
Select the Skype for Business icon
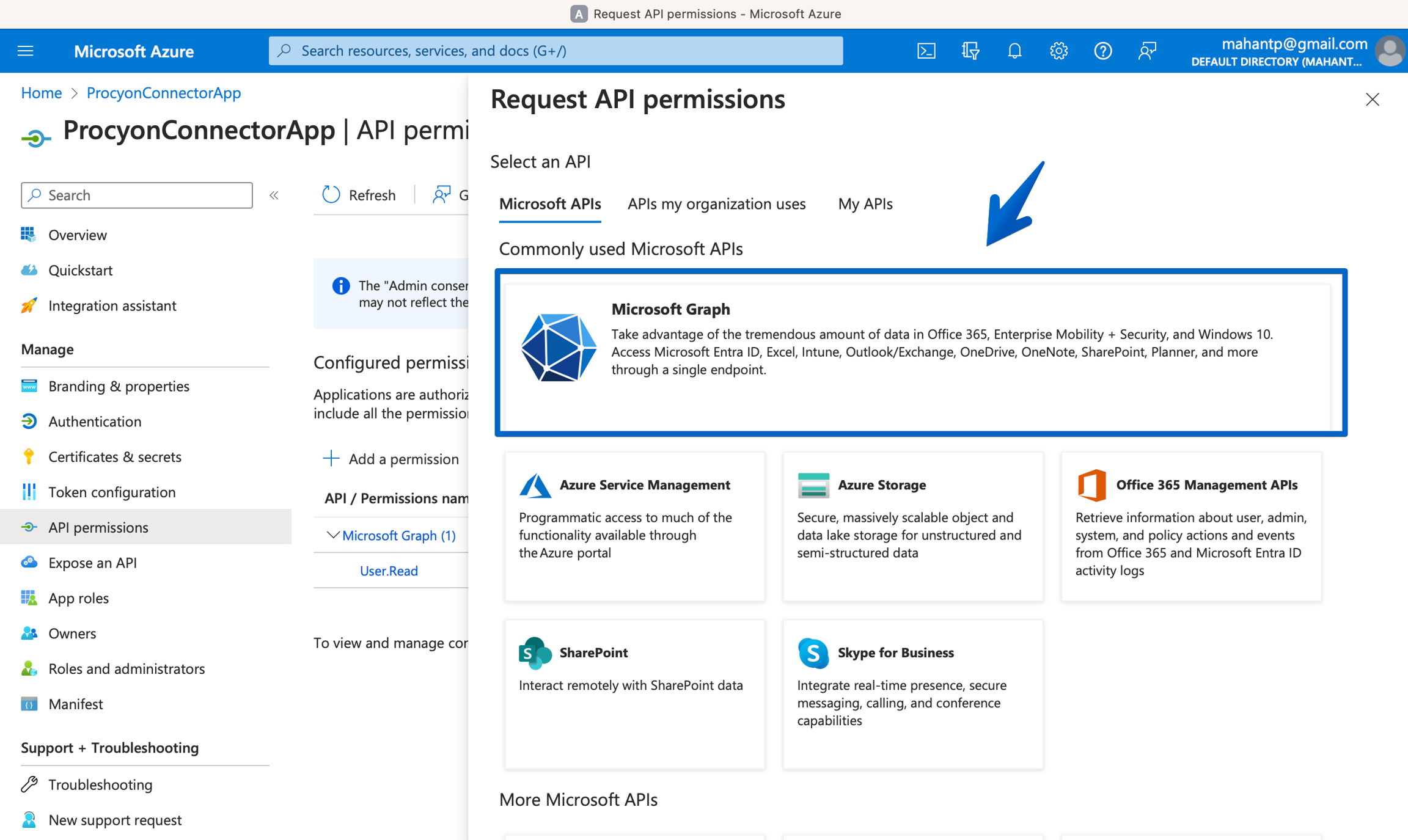point(813,652)
